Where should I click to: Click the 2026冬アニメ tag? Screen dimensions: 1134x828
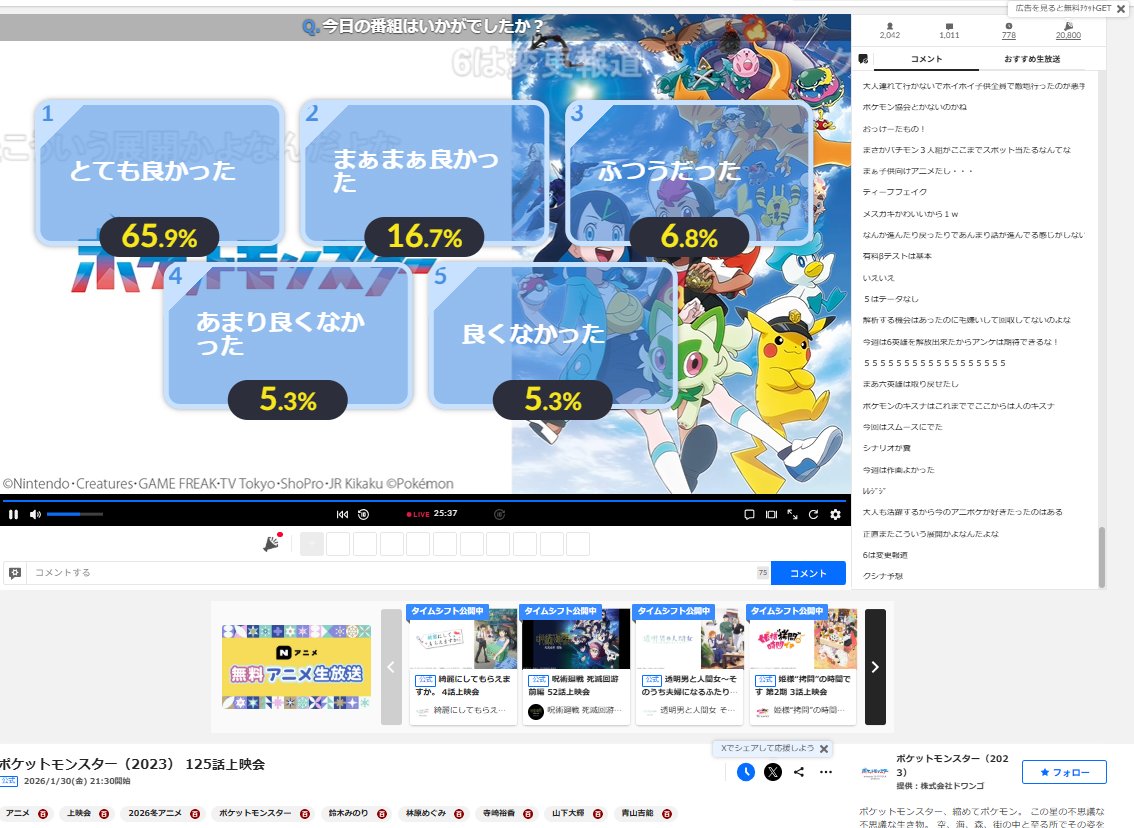(x=155, y=814)
